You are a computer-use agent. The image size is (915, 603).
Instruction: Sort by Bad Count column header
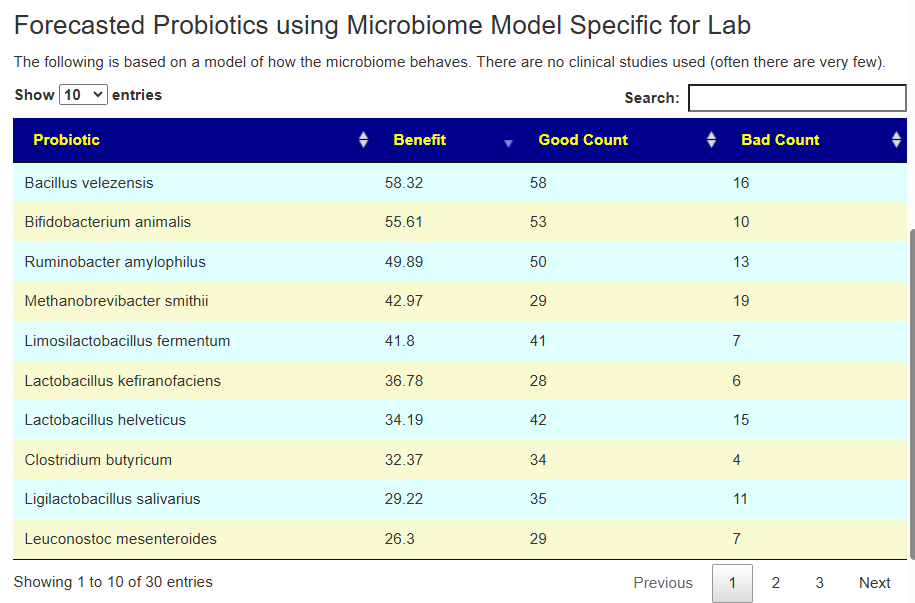(x=780, y=140)
